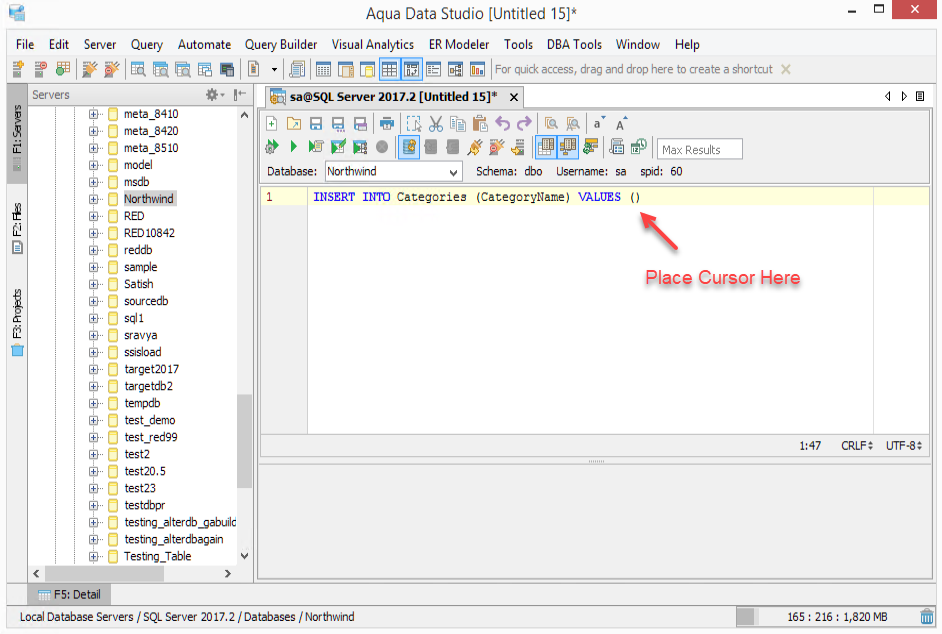Click the F5: Detail button
942x634 pixels.
69,594
